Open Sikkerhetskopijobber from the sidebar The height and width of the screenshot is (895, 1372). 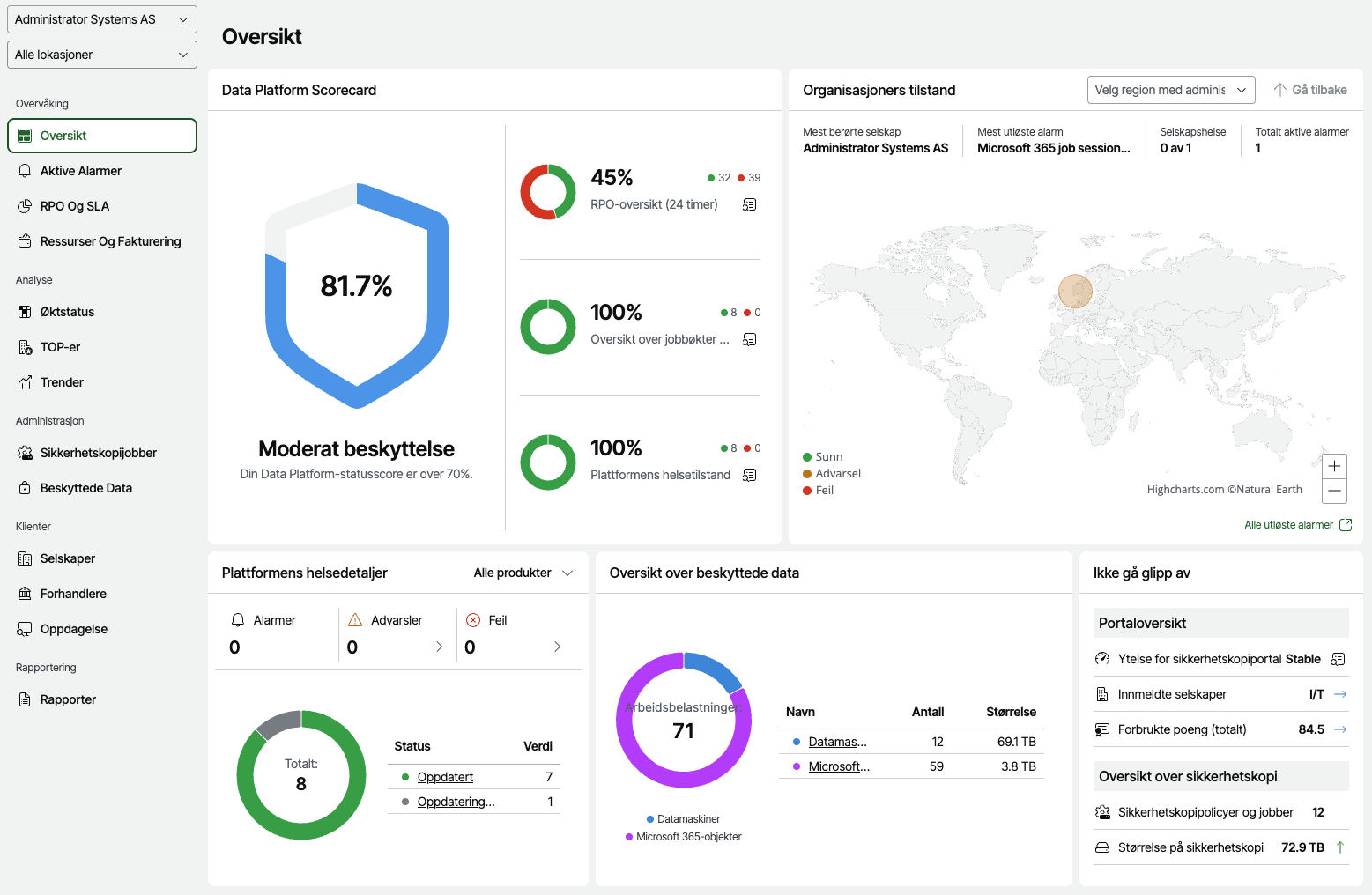(x=99, y=453)
